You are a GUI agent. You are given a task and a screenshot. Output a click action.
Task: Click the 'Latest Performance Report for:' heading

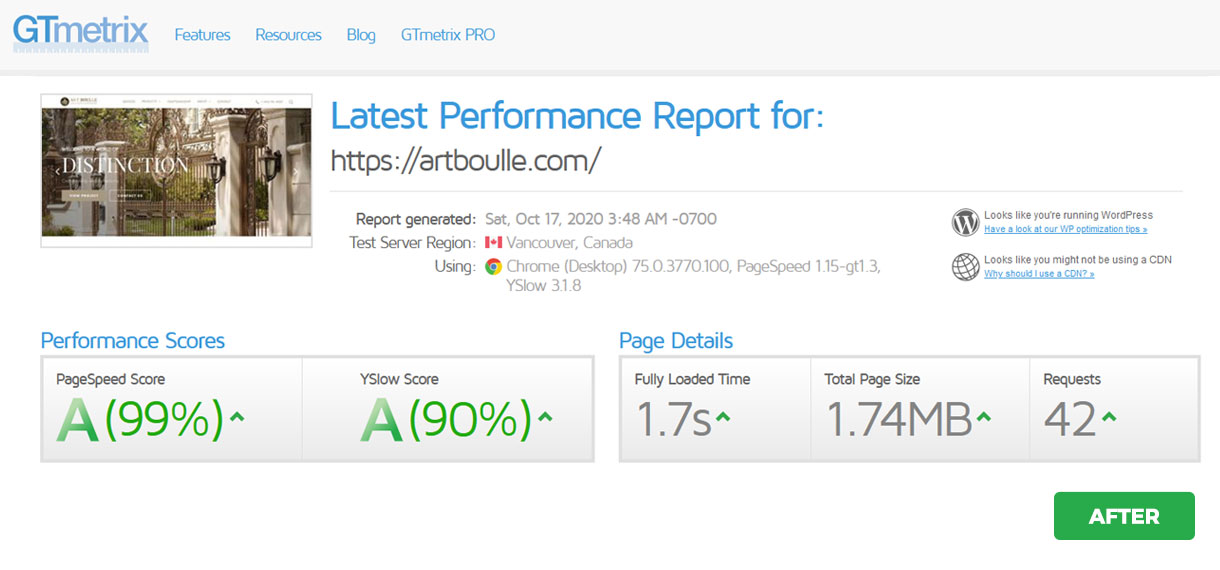click(x=577, y=117)
